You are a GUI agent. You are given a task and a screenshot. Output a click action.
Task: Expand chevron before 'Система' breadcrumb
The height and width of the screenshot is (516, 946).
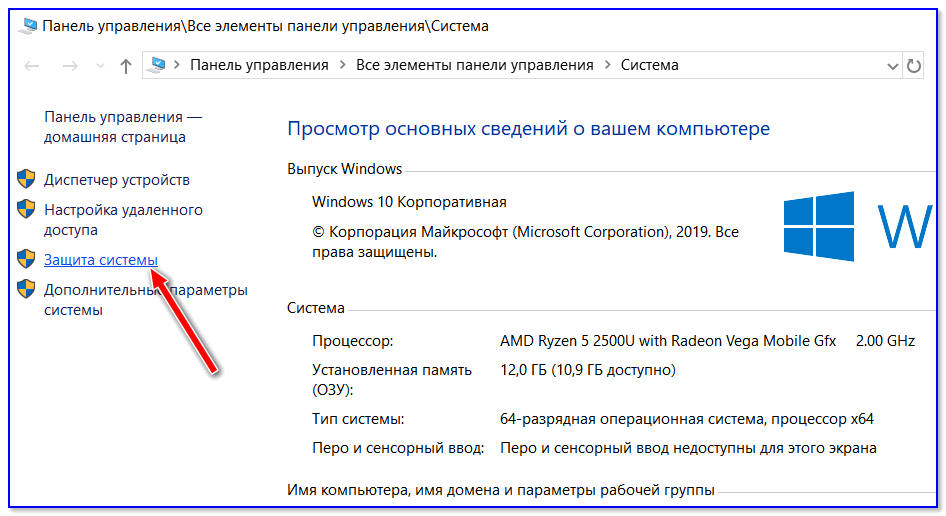coord(607,65)
